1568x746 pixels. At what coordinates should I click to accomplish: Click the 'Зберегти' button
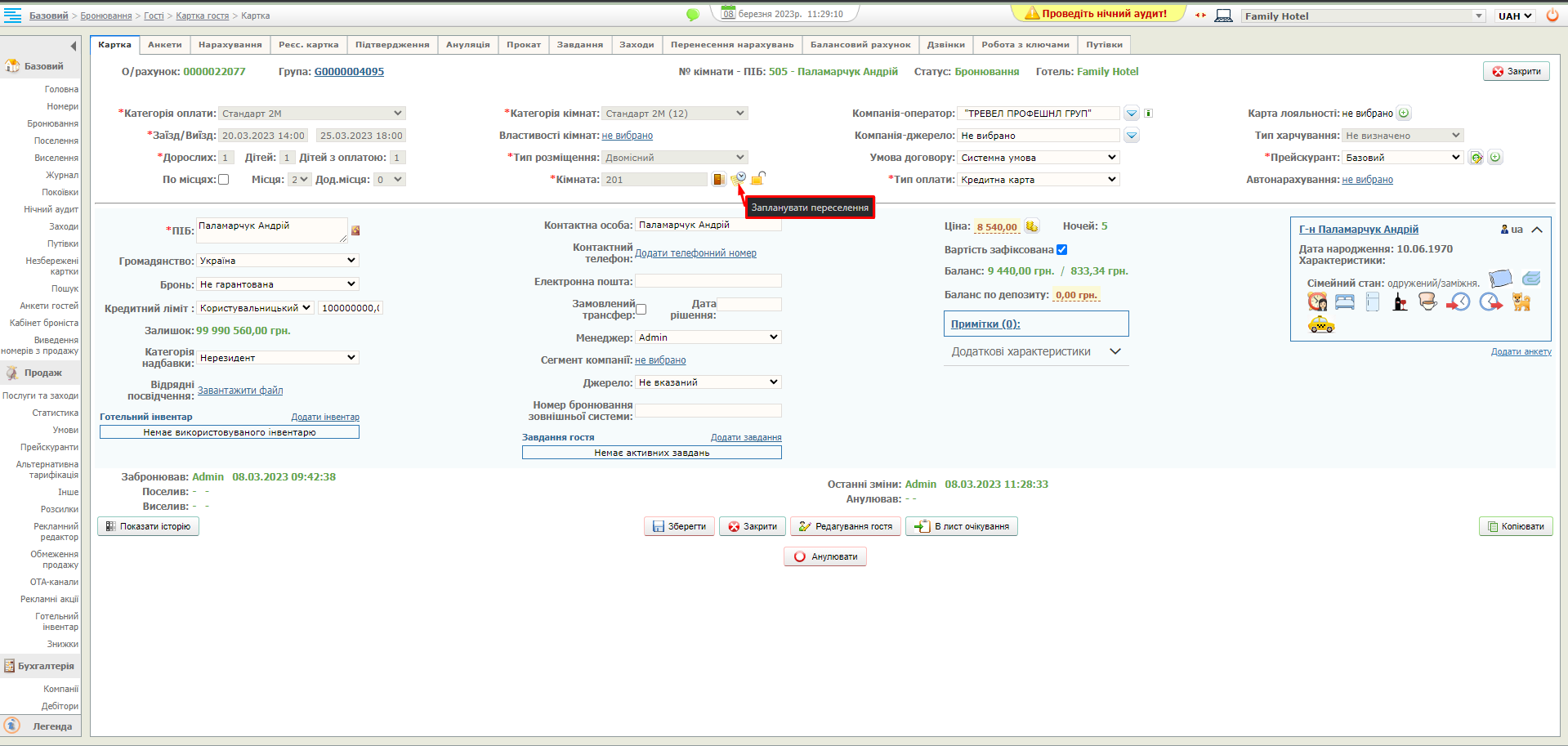(679, 527)
